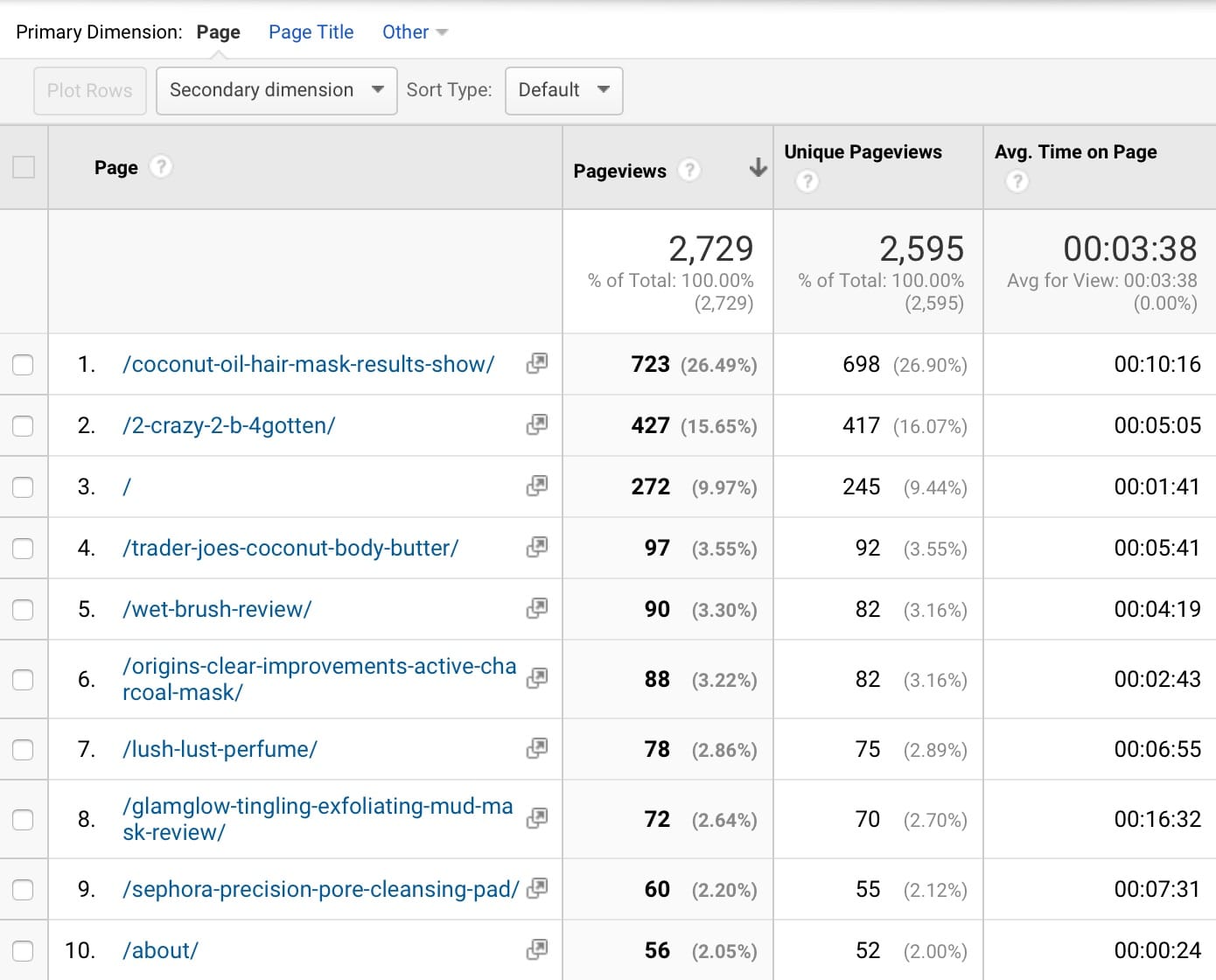Sort by the Page column header

(x=116, y=167)
